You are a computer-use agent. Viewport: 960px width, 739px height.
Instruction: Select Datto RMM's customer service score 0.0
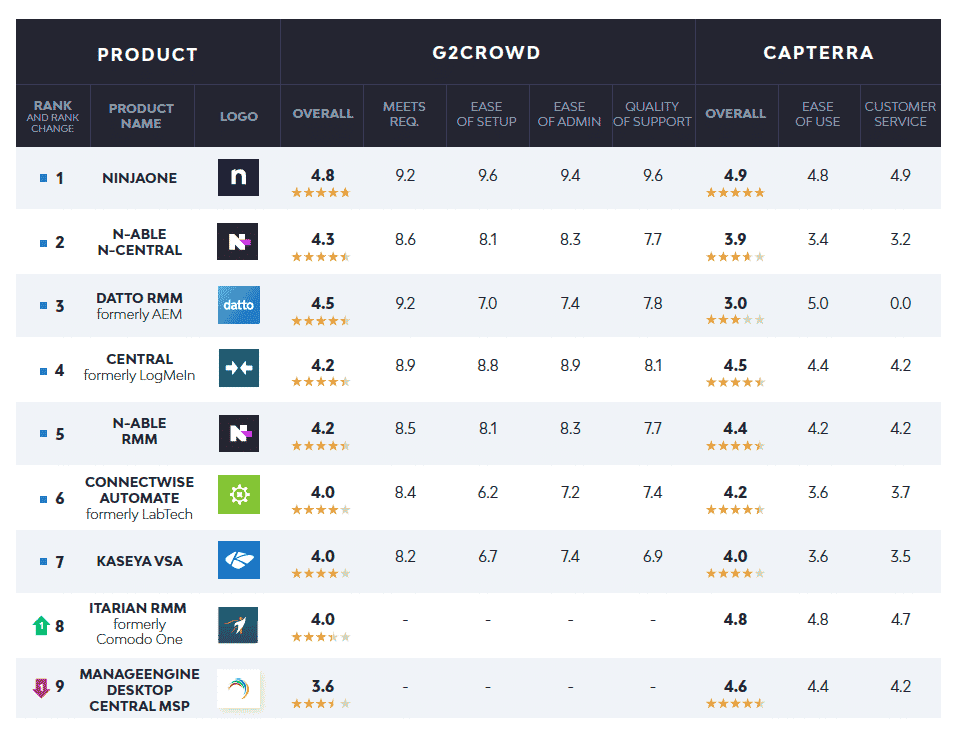click(x=900, y=304)
